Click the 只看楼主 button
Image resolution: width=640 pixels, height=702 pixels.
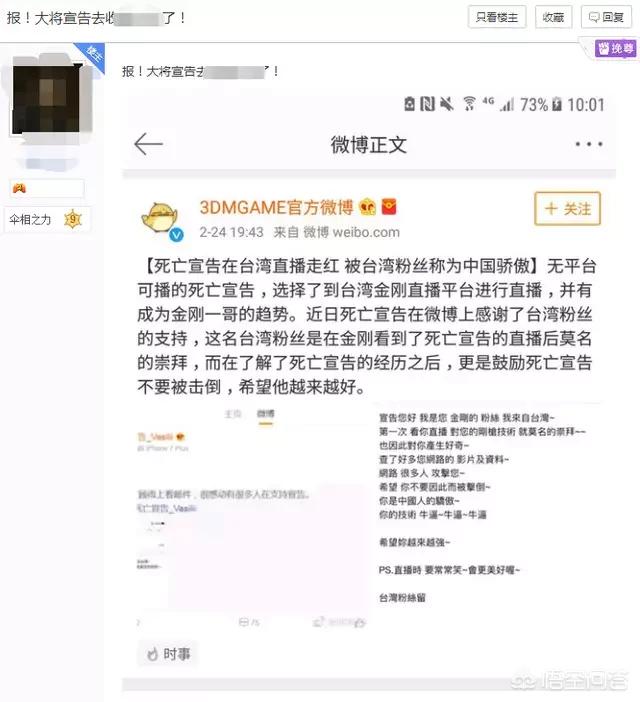click(x=497, y=17)
